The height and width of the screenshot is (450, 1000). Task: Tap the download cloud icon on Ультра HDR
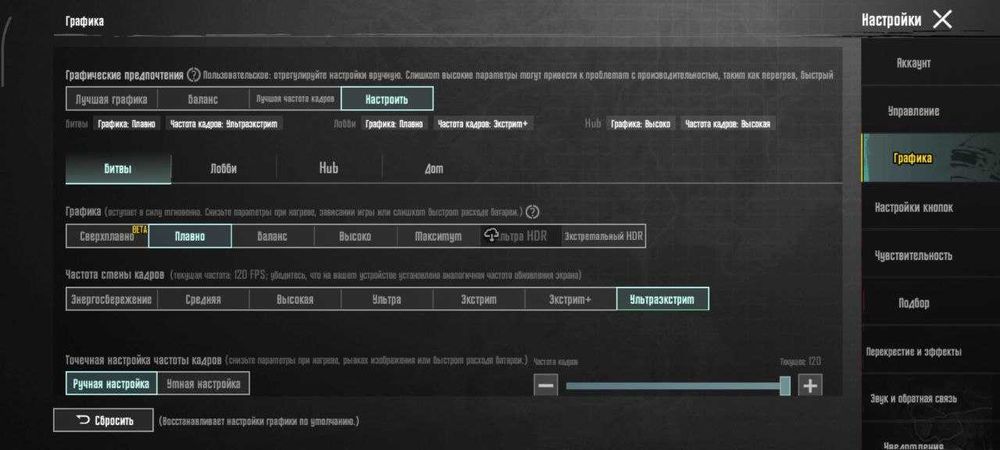(491, 236)
